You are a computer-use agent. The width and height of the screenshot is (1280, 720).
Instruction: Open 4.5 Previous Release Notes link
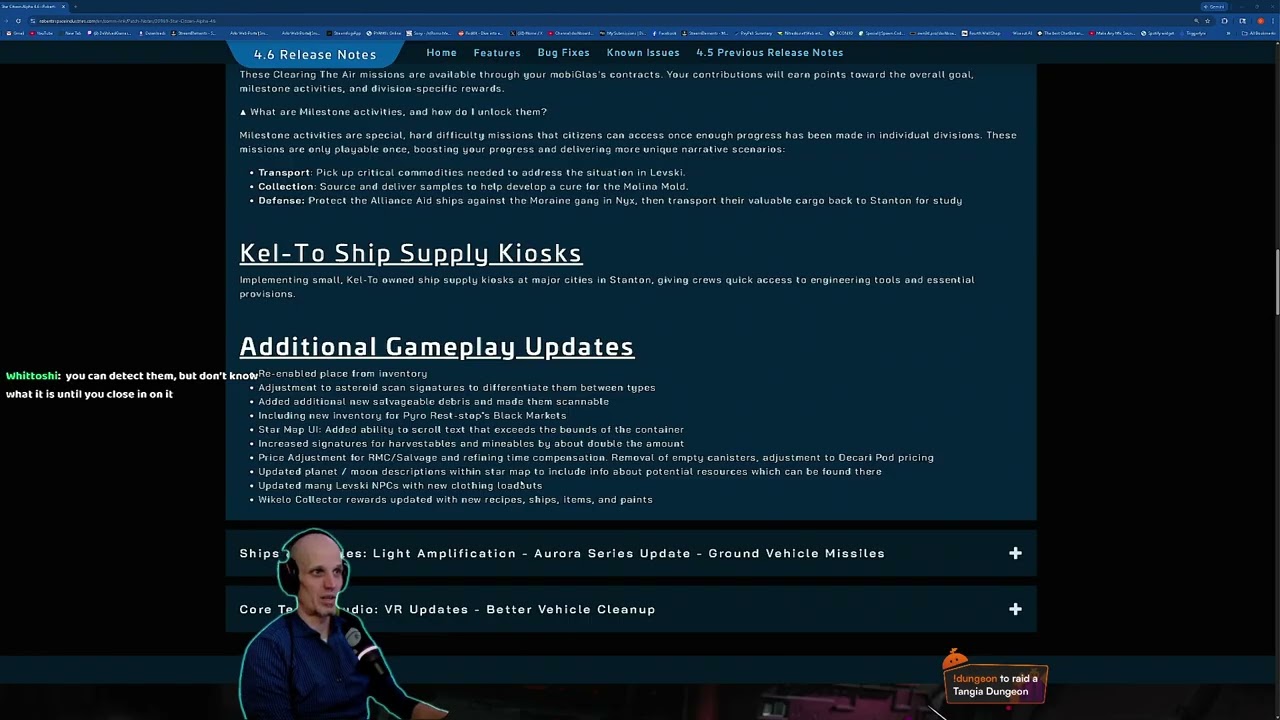point(769,52)
